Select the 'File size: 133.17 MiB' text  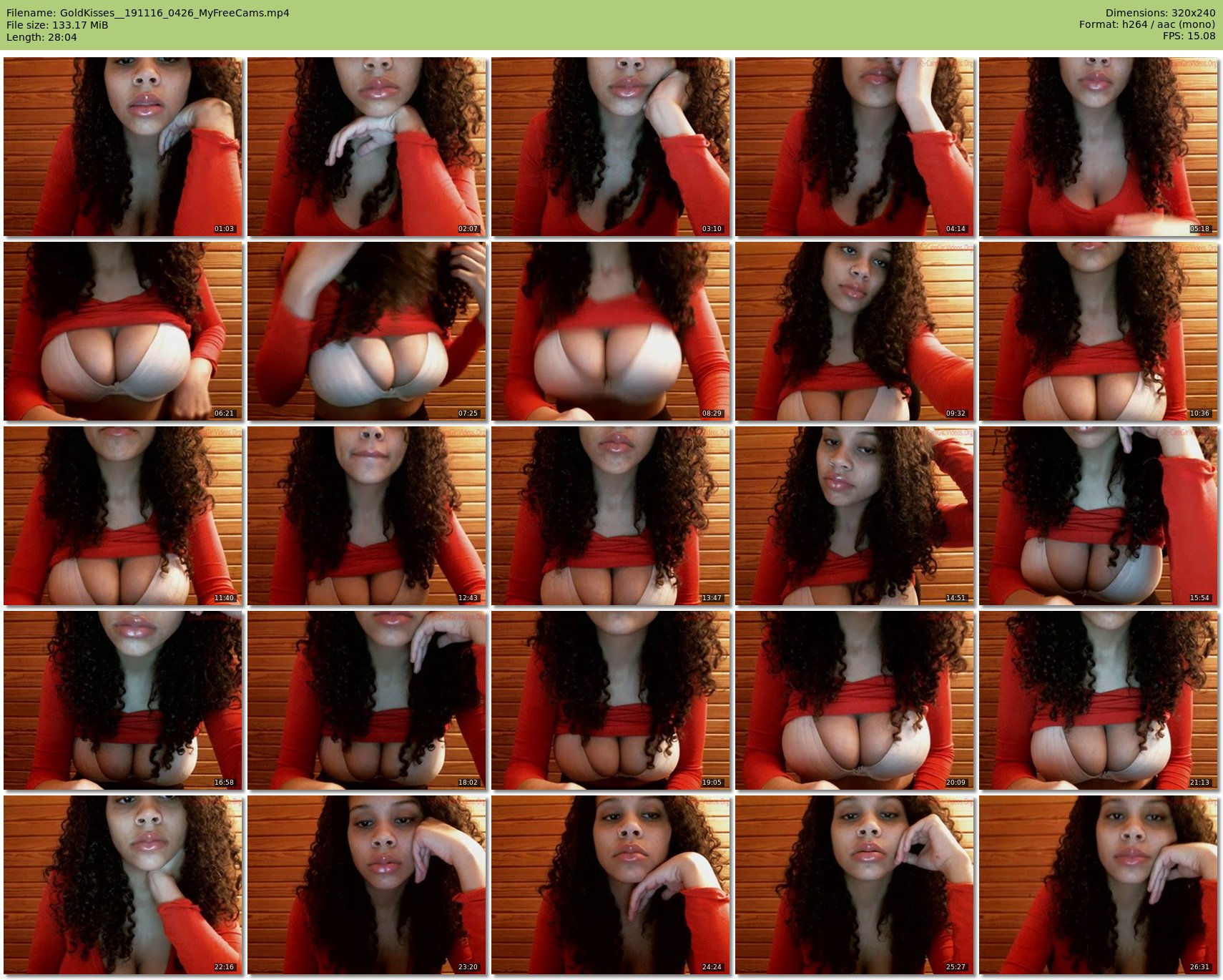click(x=57, y=25)
